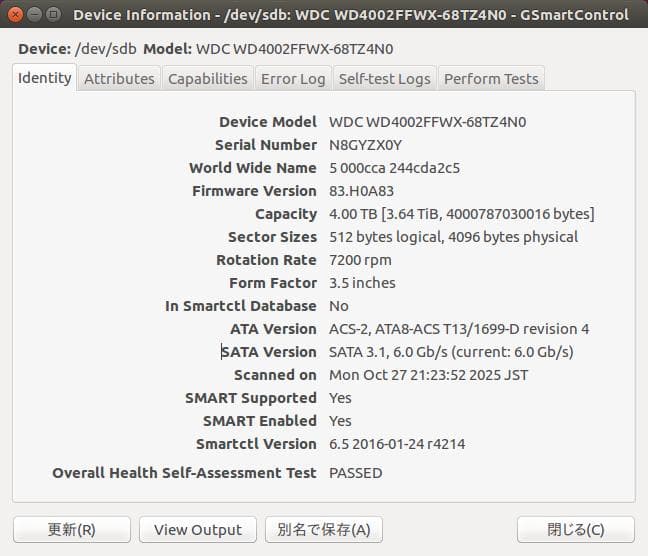Click the SMART Enabled value Yes
Screen dimensions: 648x556
tap(340, 421)
